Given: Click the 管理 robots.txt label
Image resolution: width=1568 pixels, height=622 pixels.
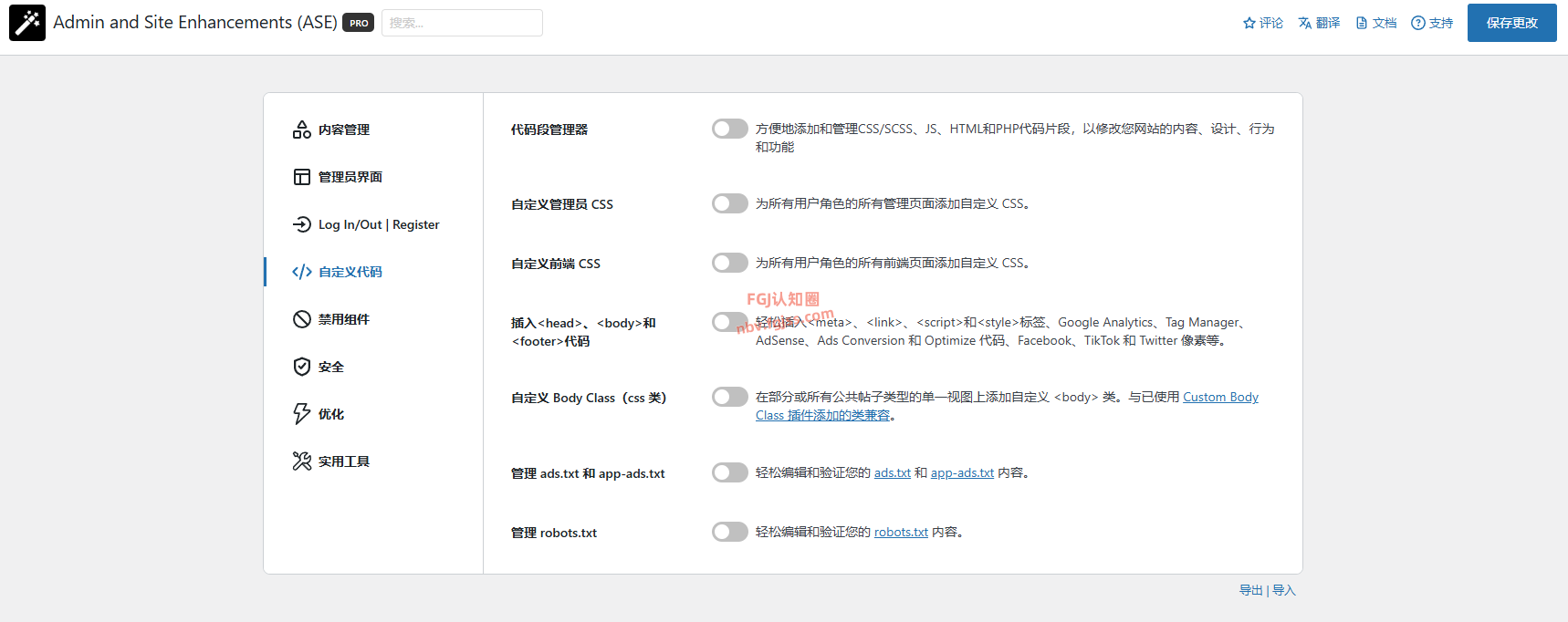Looking at the screenshot, I should pyautogui.click(x=554, y=533).
